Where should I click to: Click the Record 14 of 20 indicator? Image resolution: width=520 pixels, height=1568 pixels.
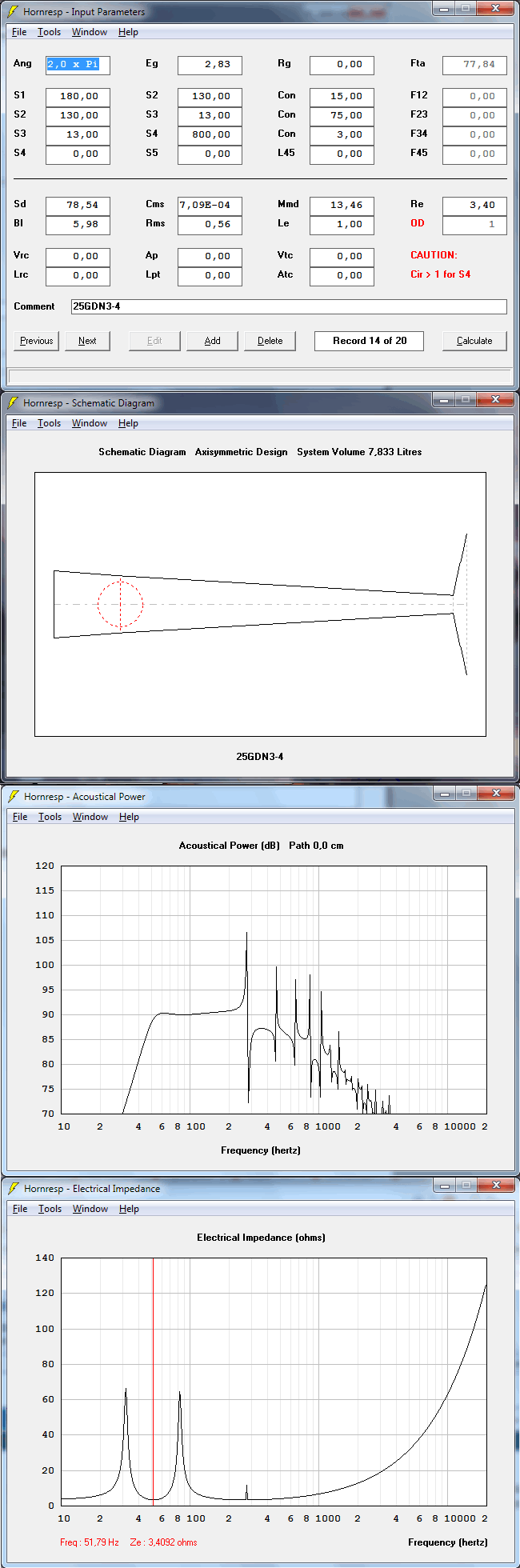point(370,341)
